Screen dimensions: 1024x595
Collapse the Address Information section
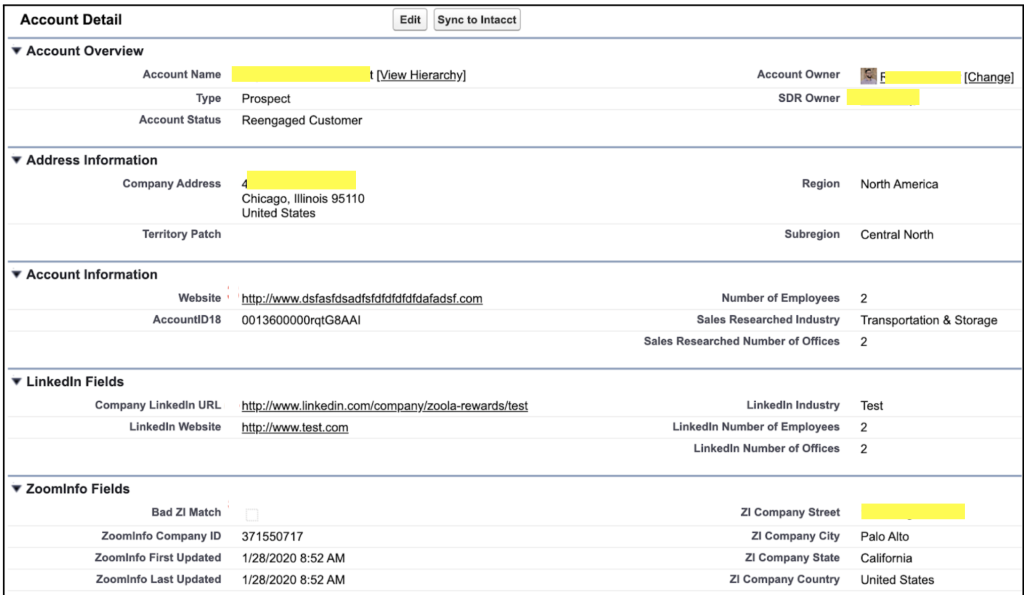point(16,160)
